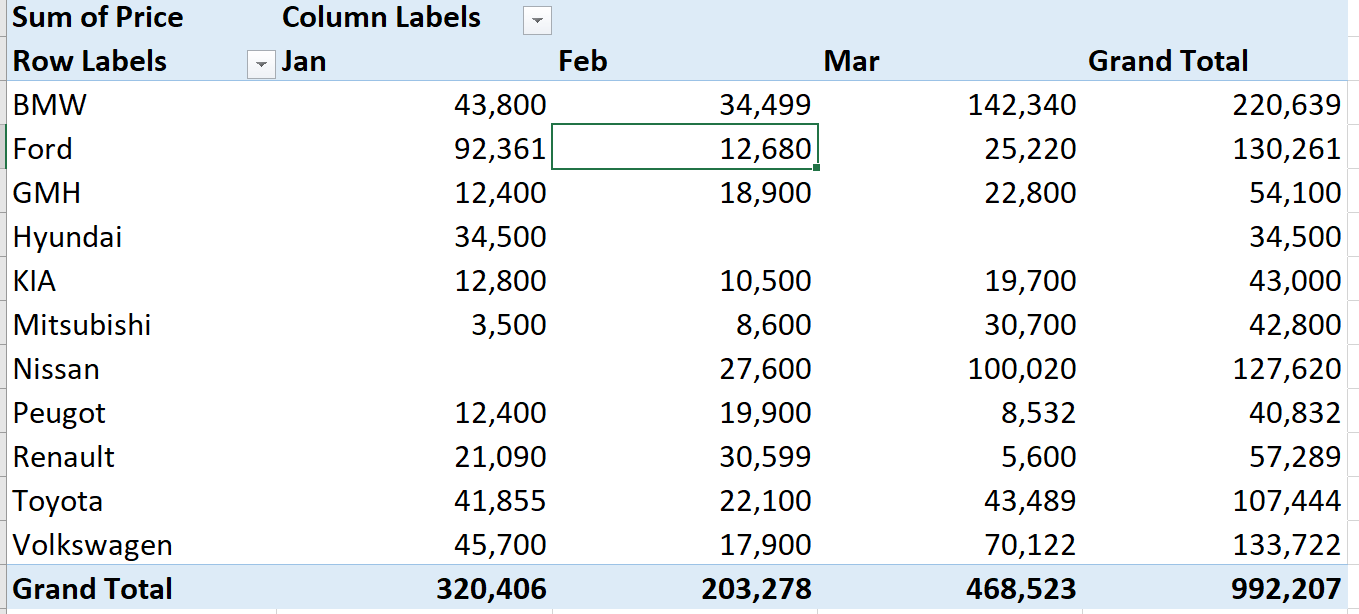Click Renault Jan value 21,090

pyautogui.click(x=500, y=457)
